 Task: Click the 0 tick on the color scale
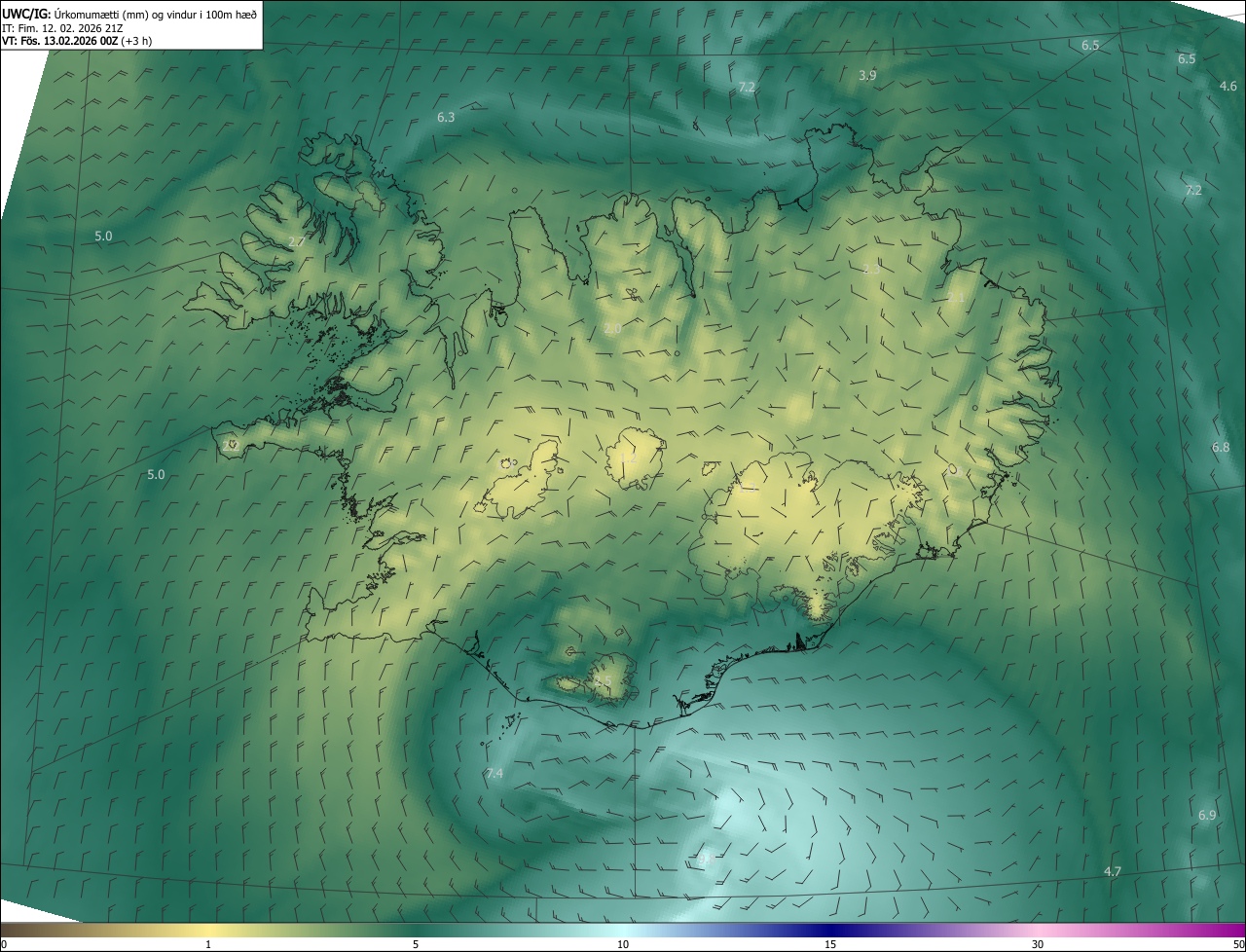(x=4, y=944)
